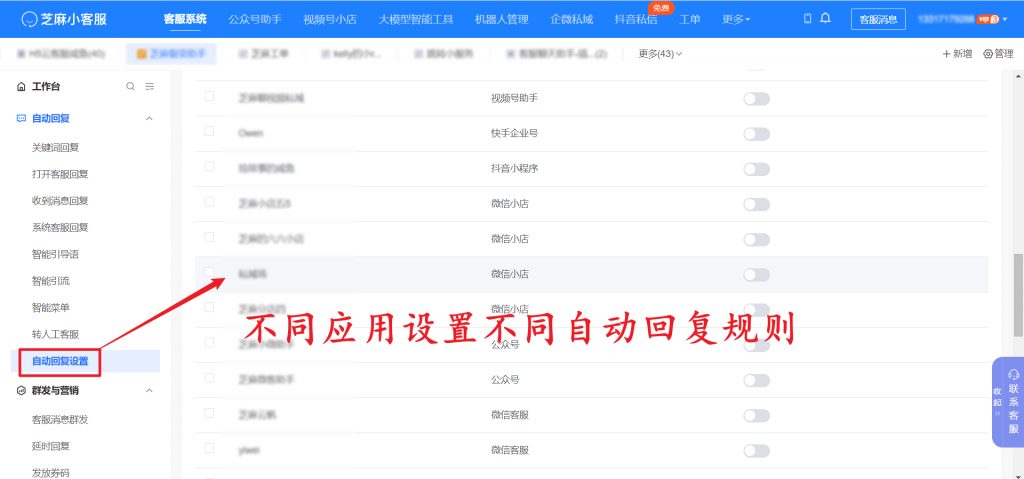Viewport: 1024px width, 479px height.
Task: Click the Owen name cell
Action: coord(251,133)
